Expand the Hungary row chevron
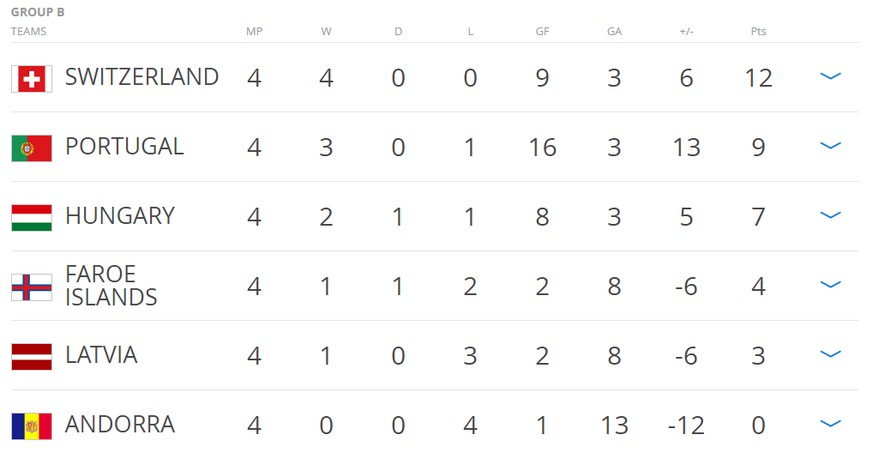This screenshot has height=459, width=873. [x=830, y=215]
